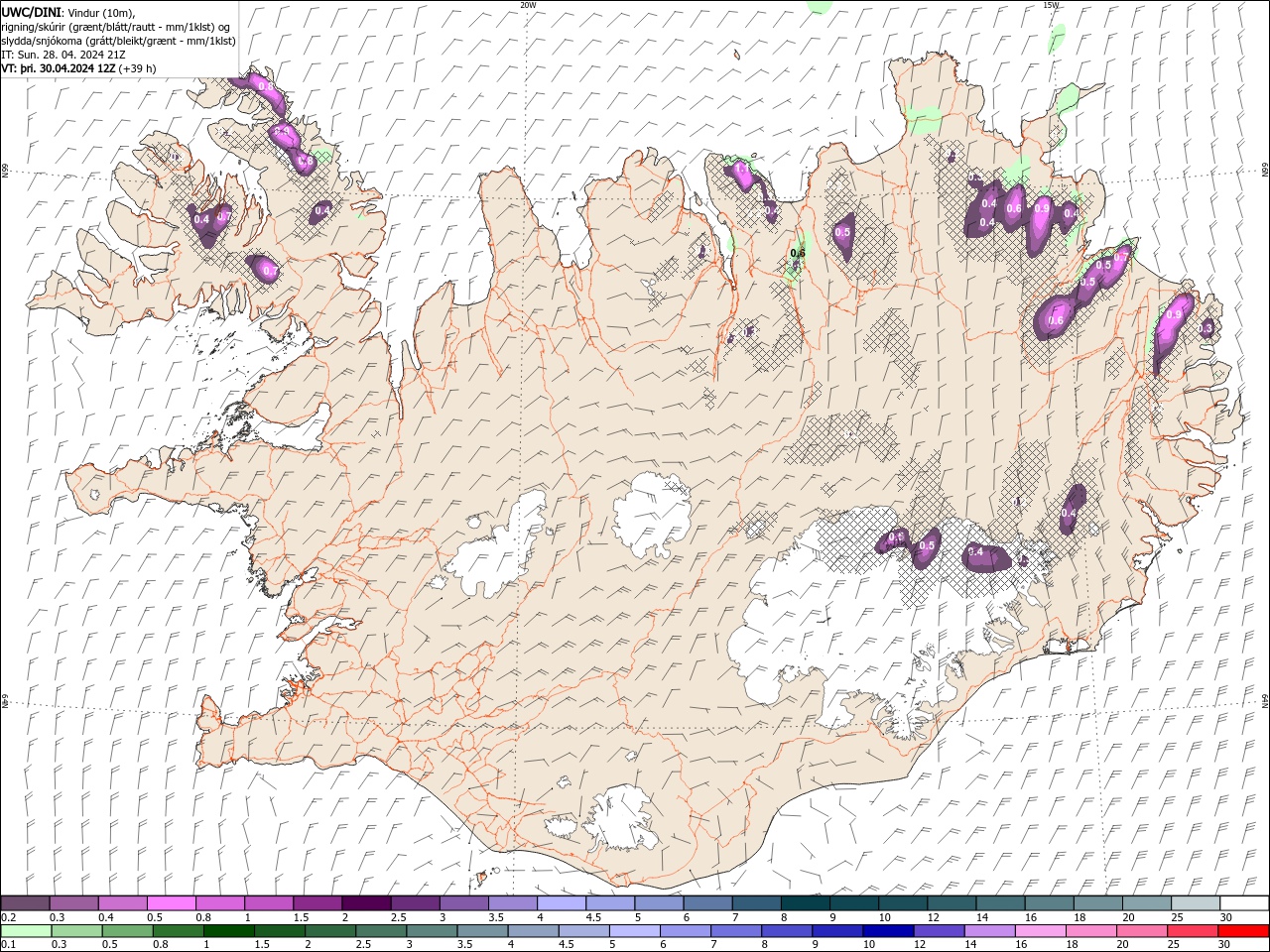Select the 0.3 green swatch in lower legend row
Screen dimensions: 1270x952
(76, 931)
